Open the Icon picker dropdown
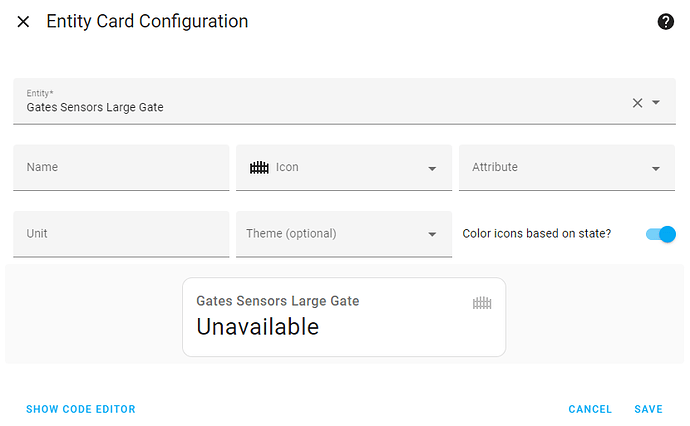Viewport: 690px width, 426px height. point(432,169)
